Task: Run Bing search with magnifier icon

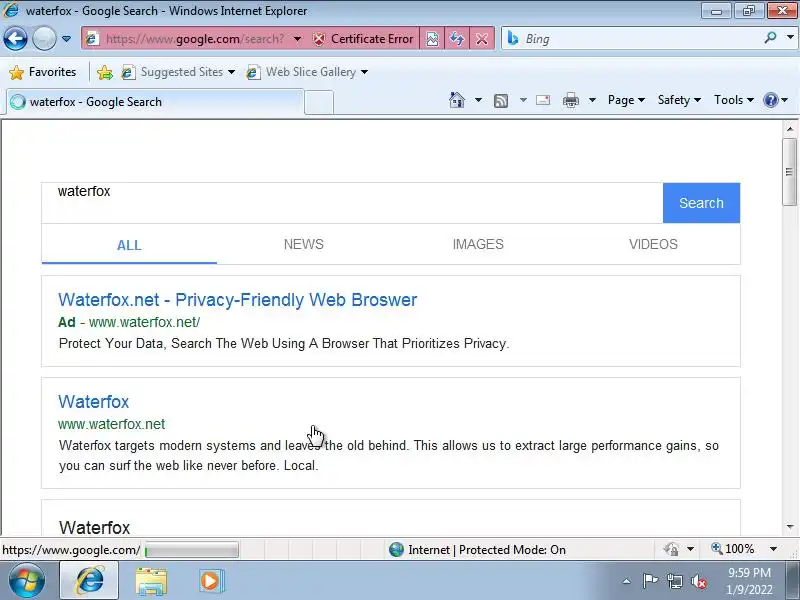Action: tap(770, 38)
